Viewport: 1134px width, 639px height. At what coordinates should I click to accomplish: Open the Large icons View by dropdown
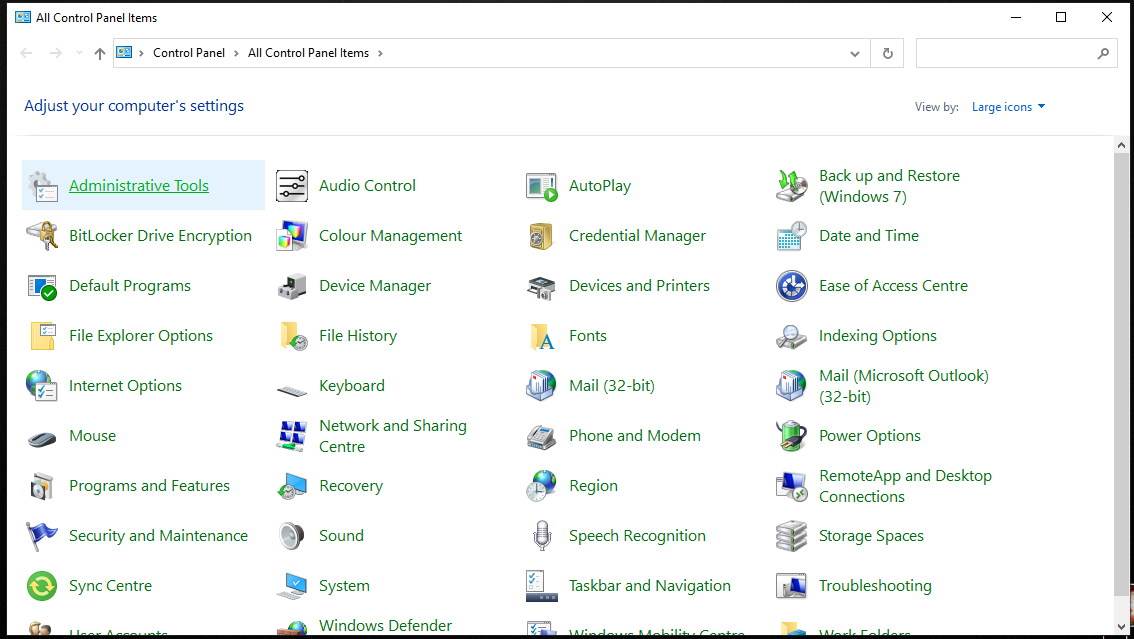[1008, 107]
